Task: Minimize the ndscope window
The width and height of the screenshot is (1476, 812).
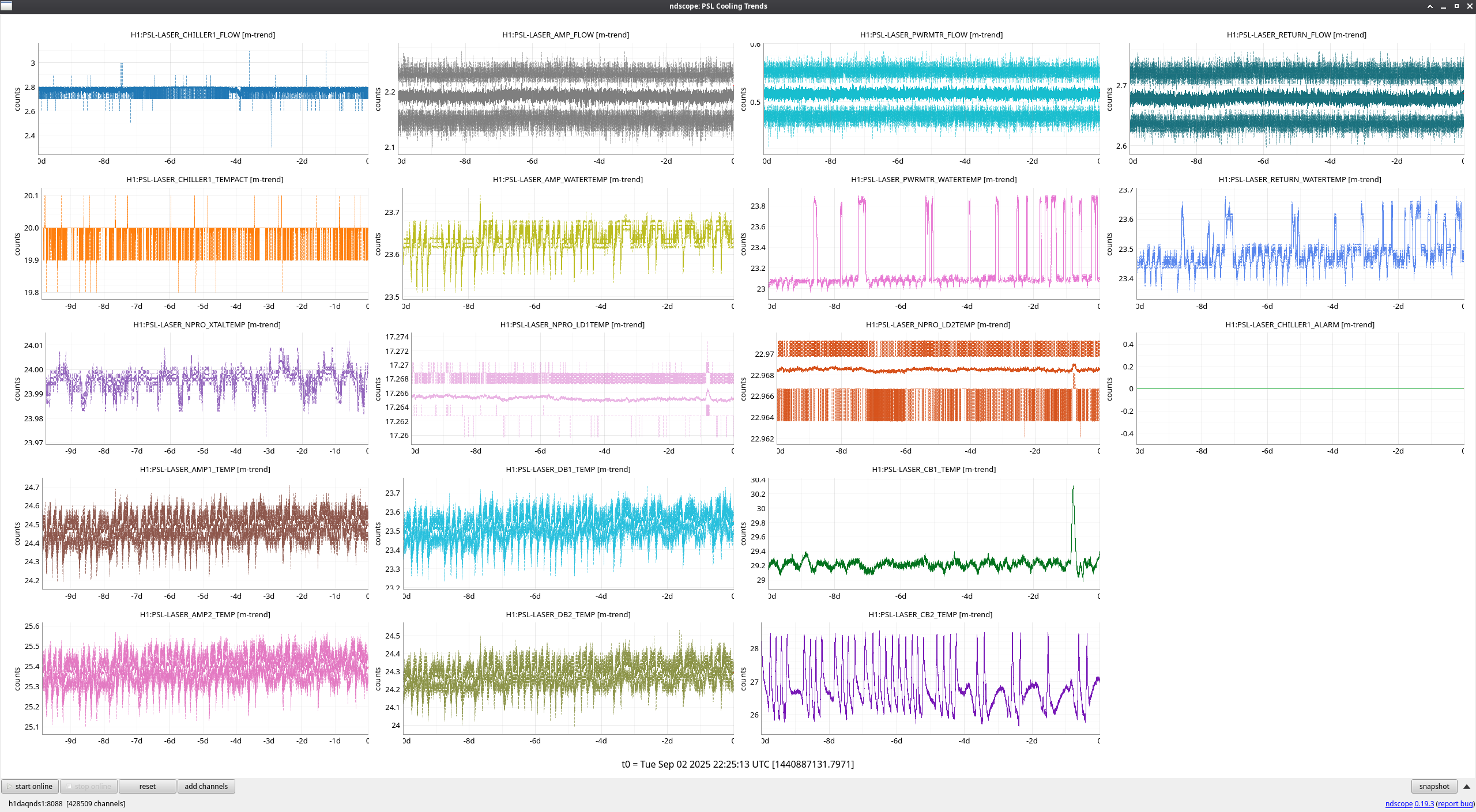Action: 1443,6
